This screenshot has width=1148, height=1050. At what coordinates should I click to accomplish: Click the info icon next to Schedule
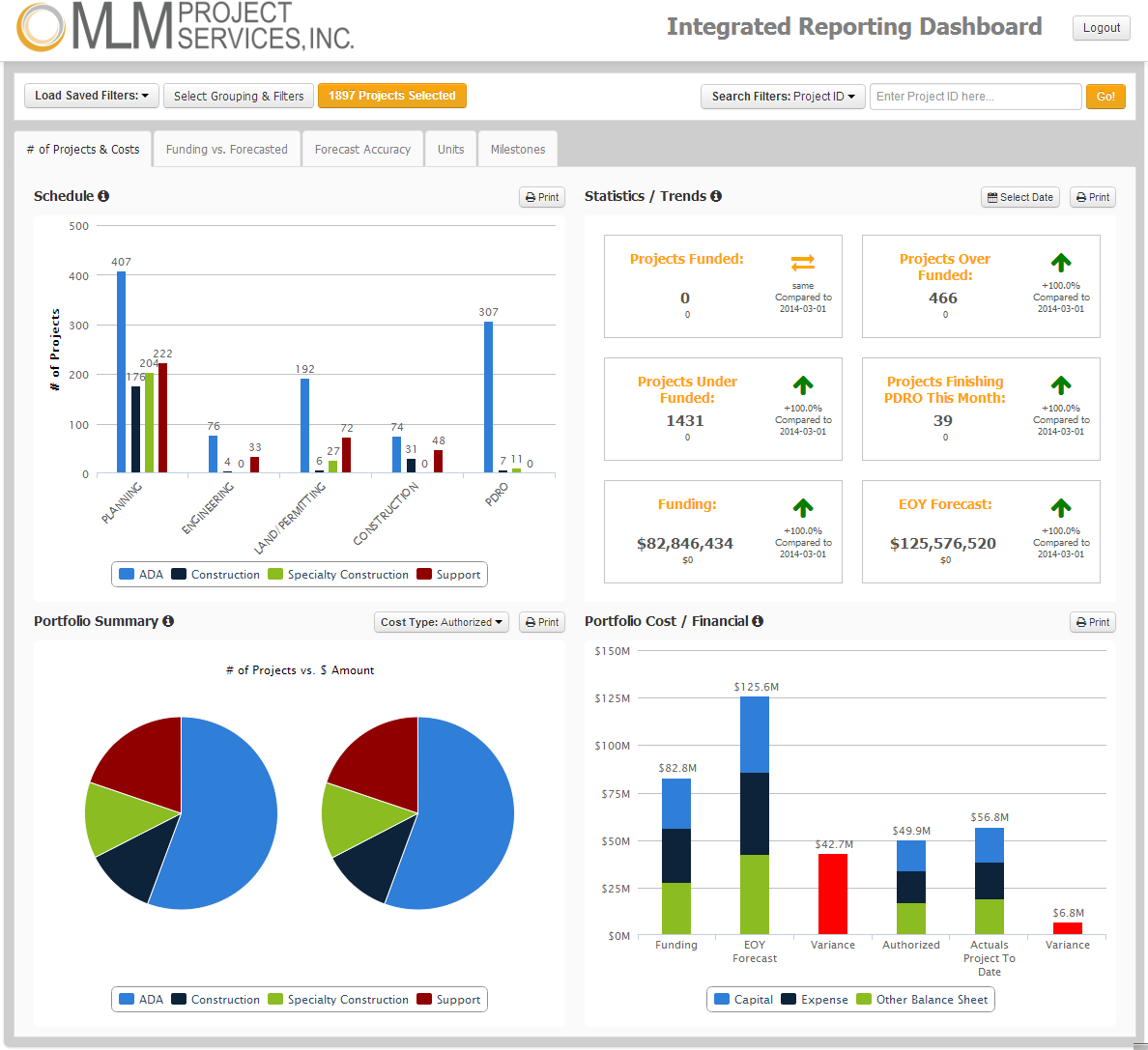pos(105,196)
